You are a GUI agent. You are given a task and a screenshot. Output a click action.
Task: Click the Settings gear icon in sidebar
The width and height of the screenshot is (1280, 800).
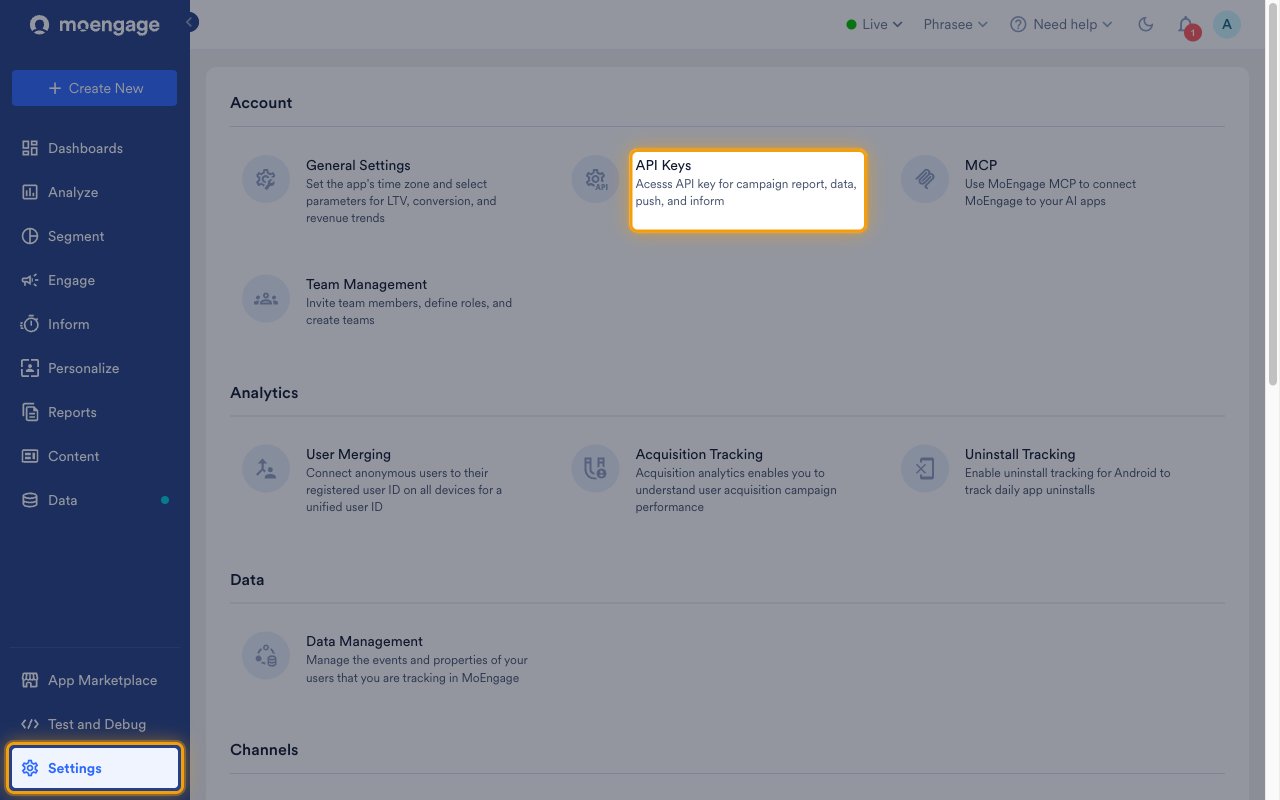pyautogui.click(x=30, y=768)
